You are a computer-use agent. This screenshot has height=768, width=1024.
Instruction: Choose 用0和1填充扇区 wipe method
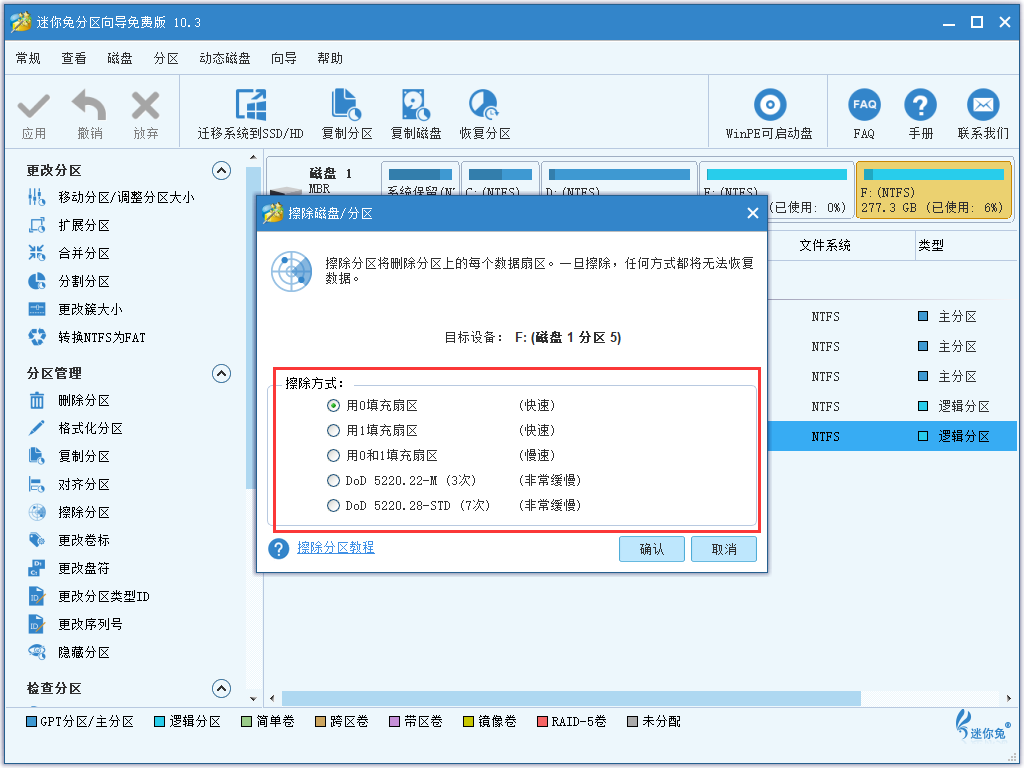pos(333,455)
